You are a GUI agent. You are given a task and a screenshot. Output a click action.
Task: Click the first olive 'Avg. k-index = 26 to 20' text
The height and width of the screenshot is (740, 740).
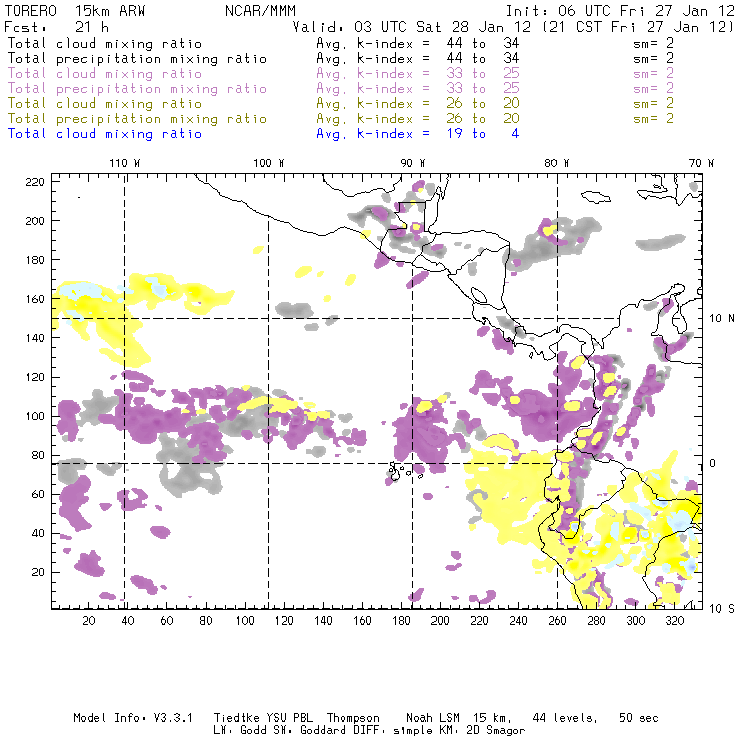click(418, 104)
